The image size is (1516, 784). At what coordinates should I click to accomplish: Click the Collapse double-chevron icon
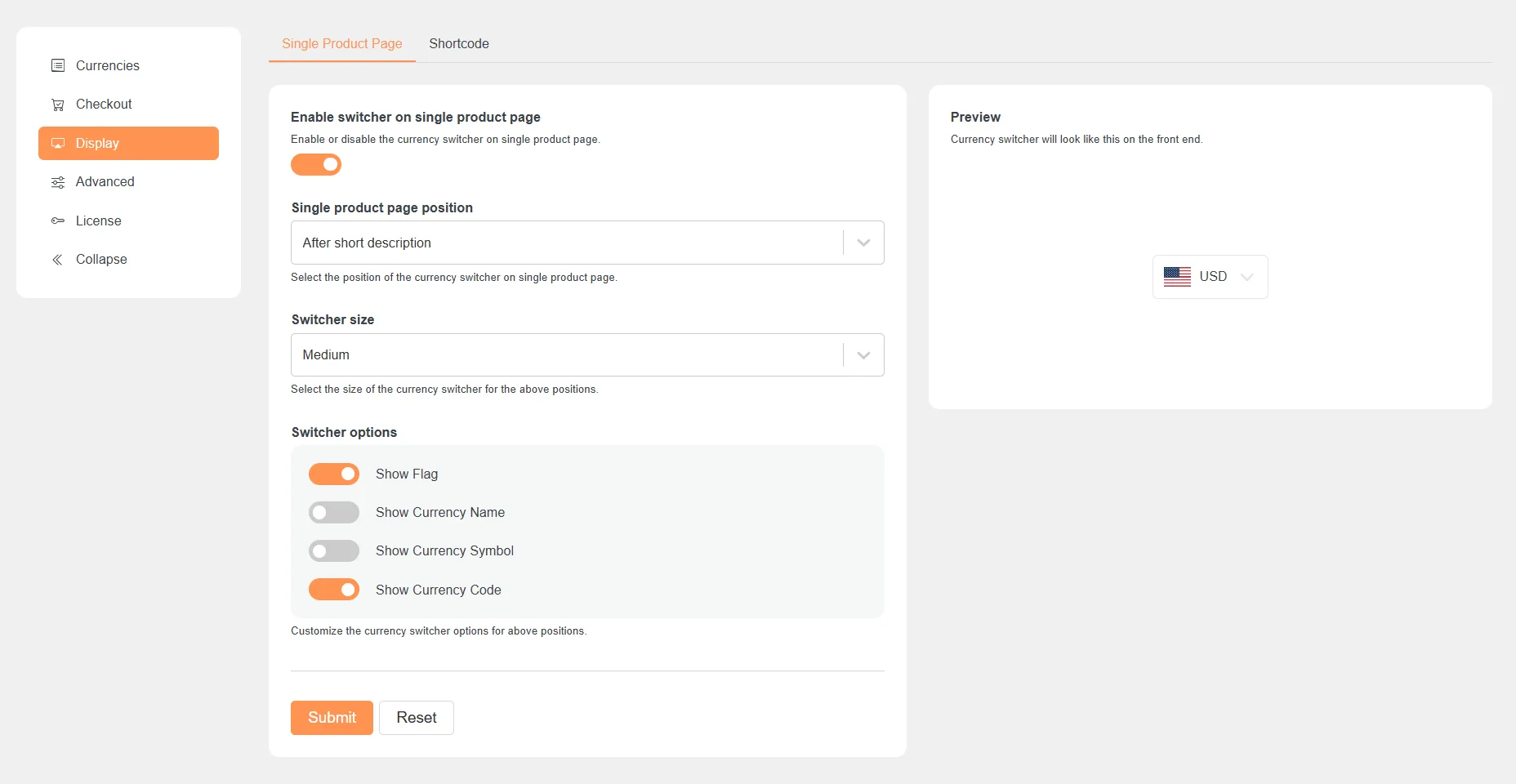(58, 260)
